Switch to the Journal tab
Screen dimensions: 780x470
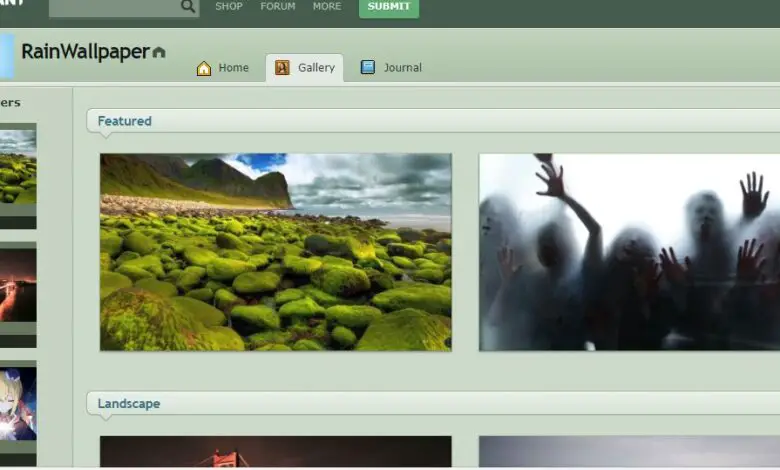tap(391, 68)
